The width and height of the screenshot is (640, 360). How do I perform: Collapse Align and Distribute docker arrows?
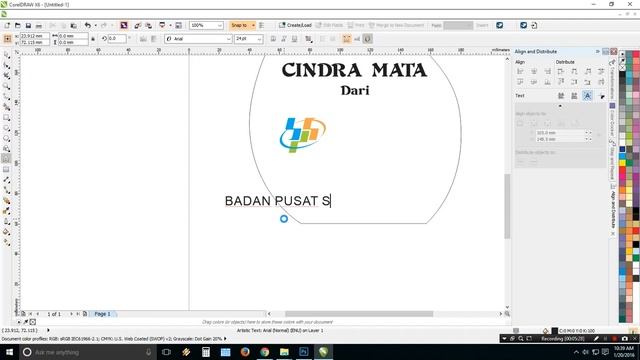[598, 51]
